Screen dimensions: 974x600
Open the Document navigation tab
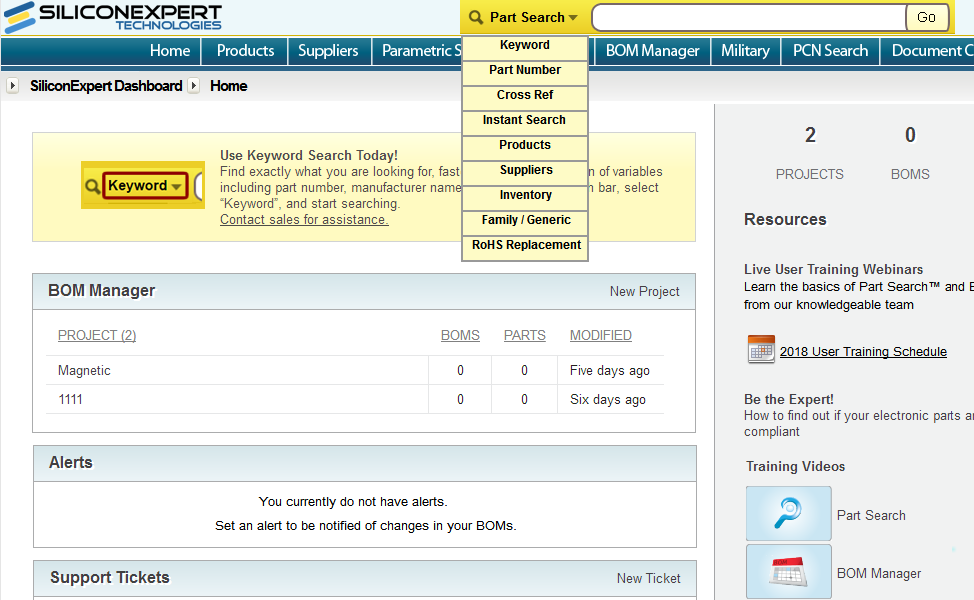pos(932,51)
